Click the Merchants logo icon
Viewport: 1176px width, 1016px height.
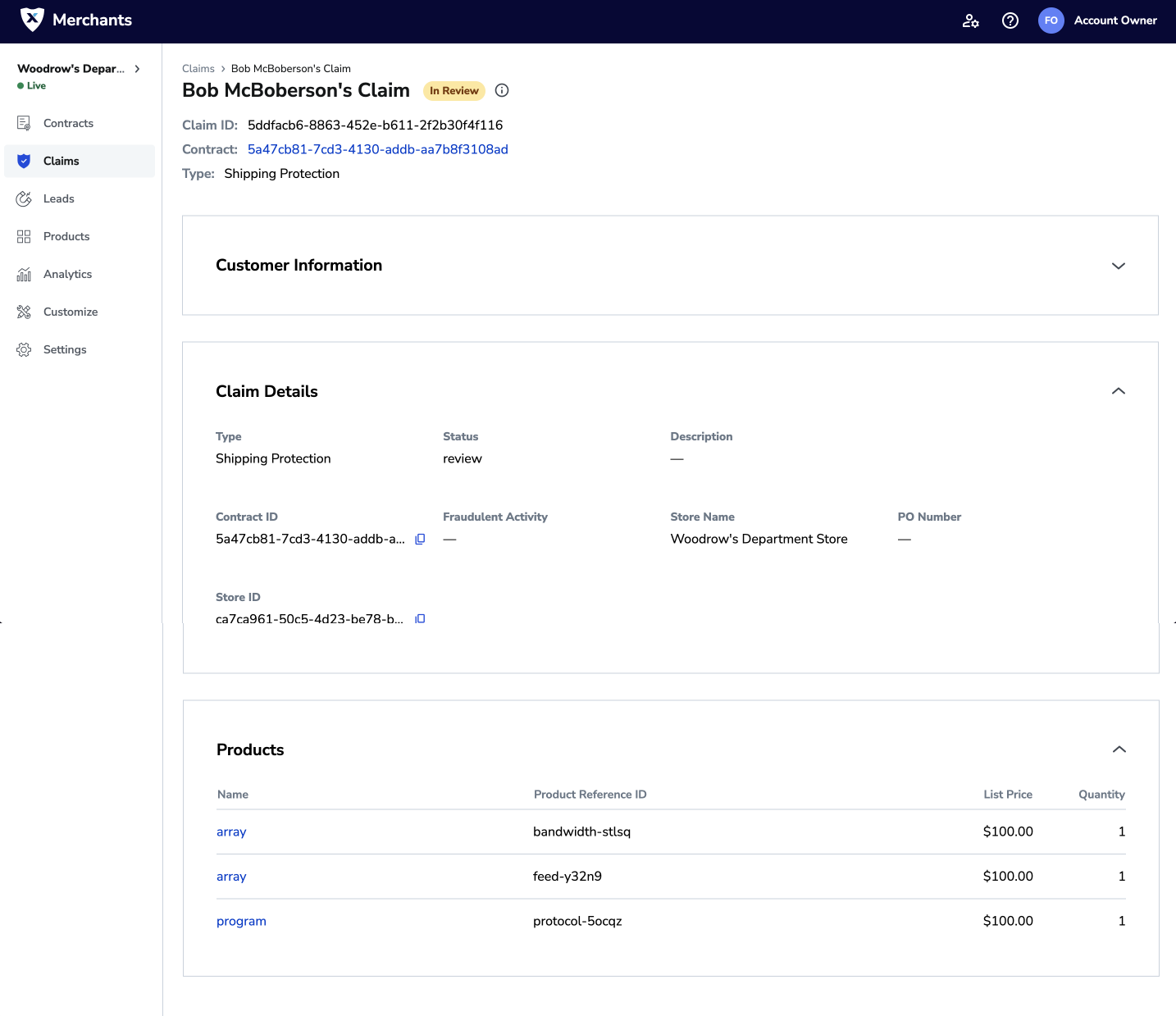[32, 20]
